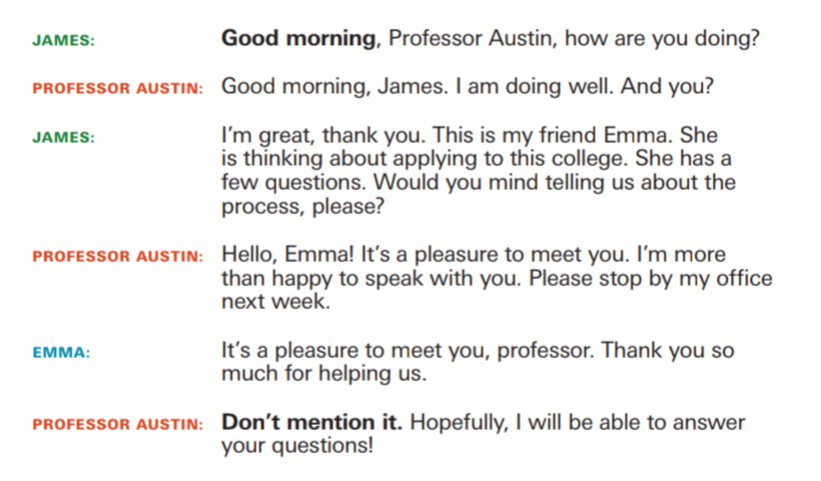Click 'And you?' in Professor's reply
The image size is (821, 481).
pos(667,86)
